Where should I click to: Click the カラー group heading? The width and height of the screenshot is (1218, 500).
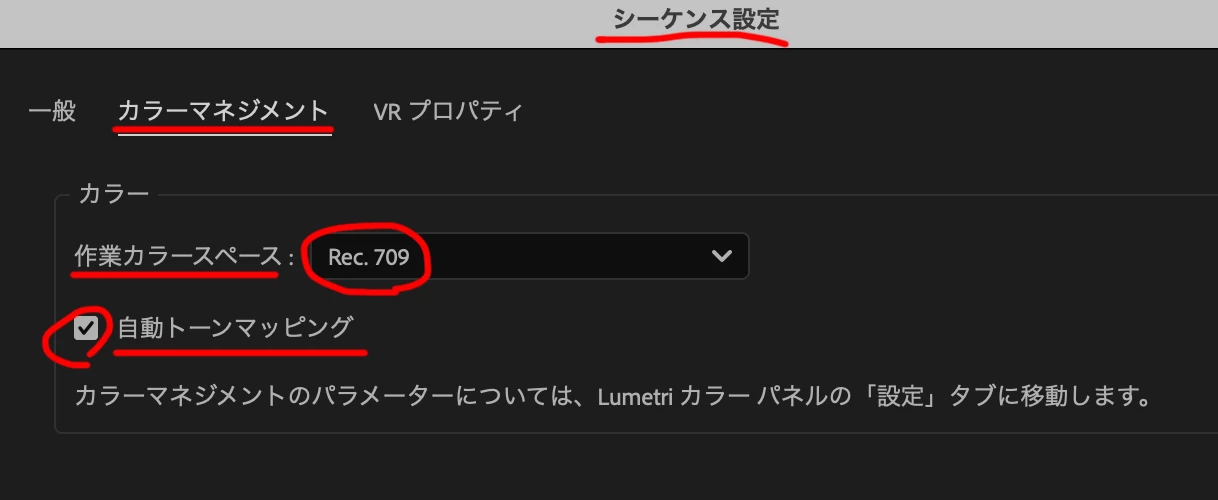pos(113,193)
